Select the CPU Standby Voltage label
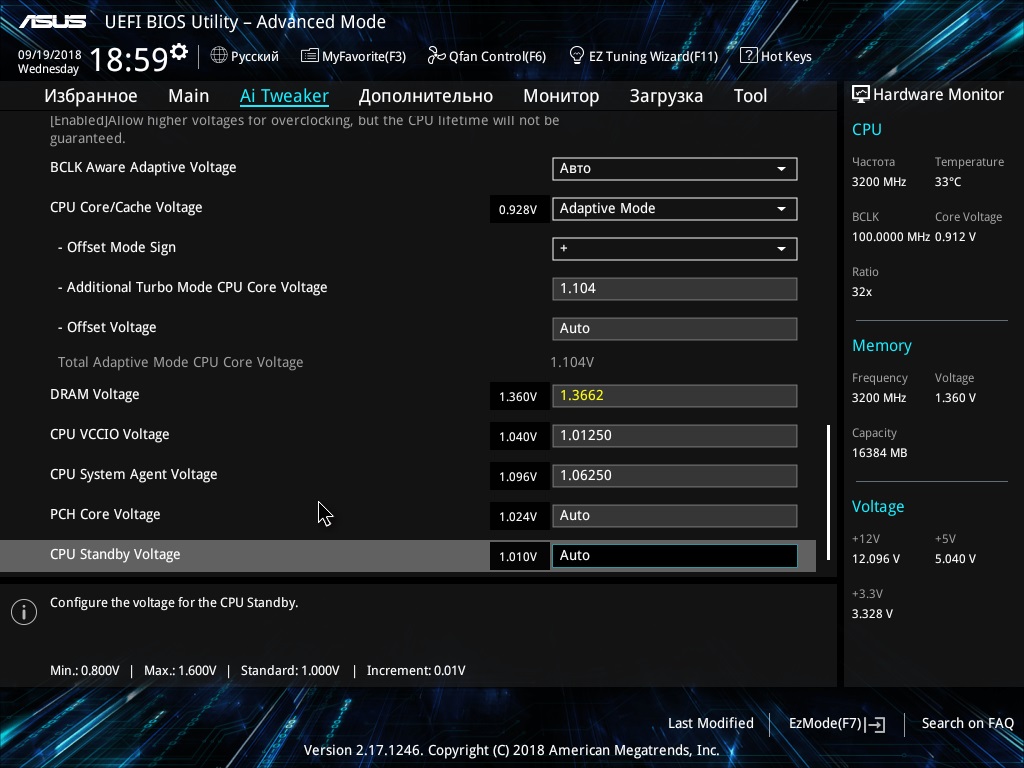 click(115, 554)
